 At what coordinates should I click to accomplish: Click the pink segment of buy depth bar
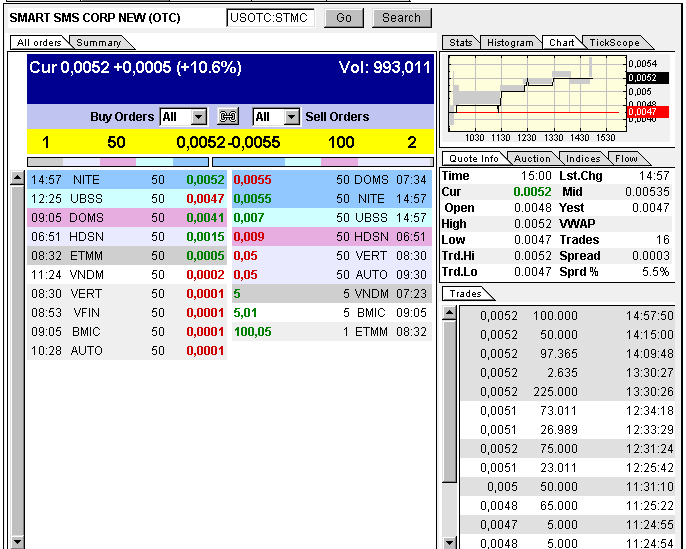(x=117, y=160)
